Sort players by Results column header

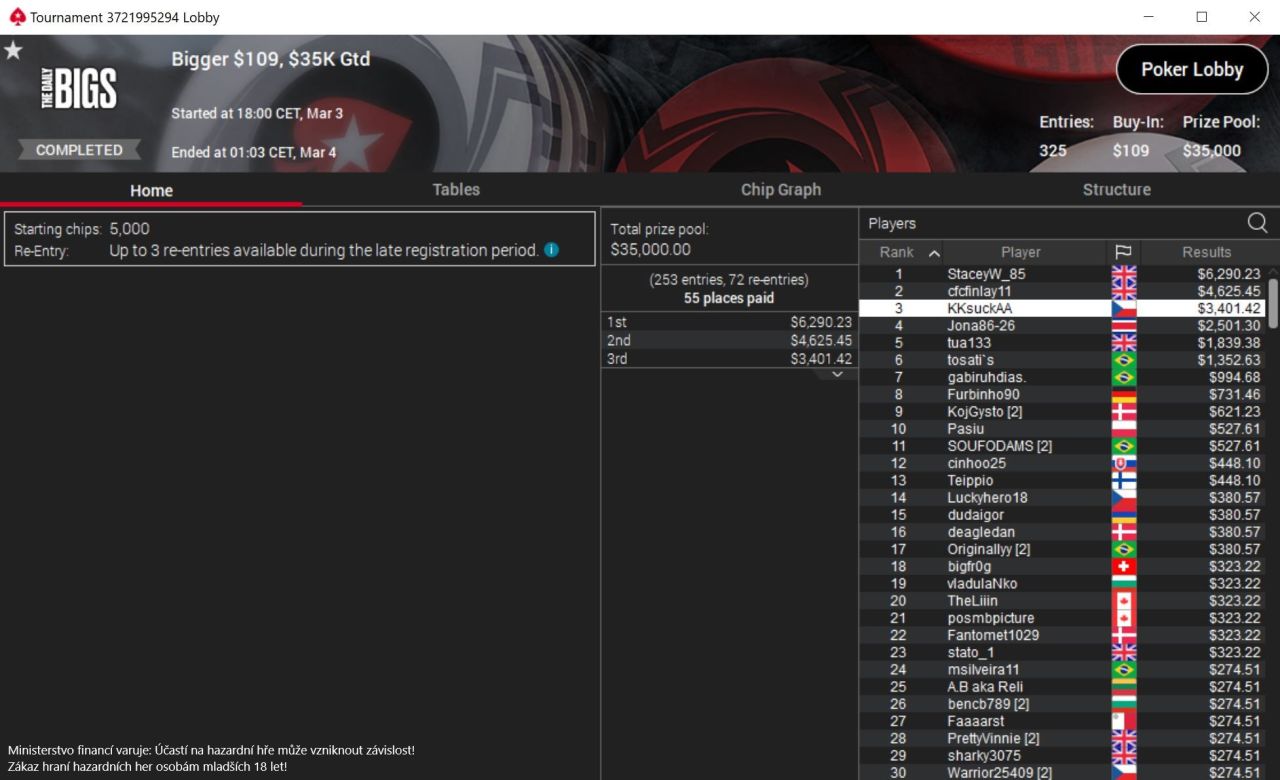click(x=1206, y=252)
